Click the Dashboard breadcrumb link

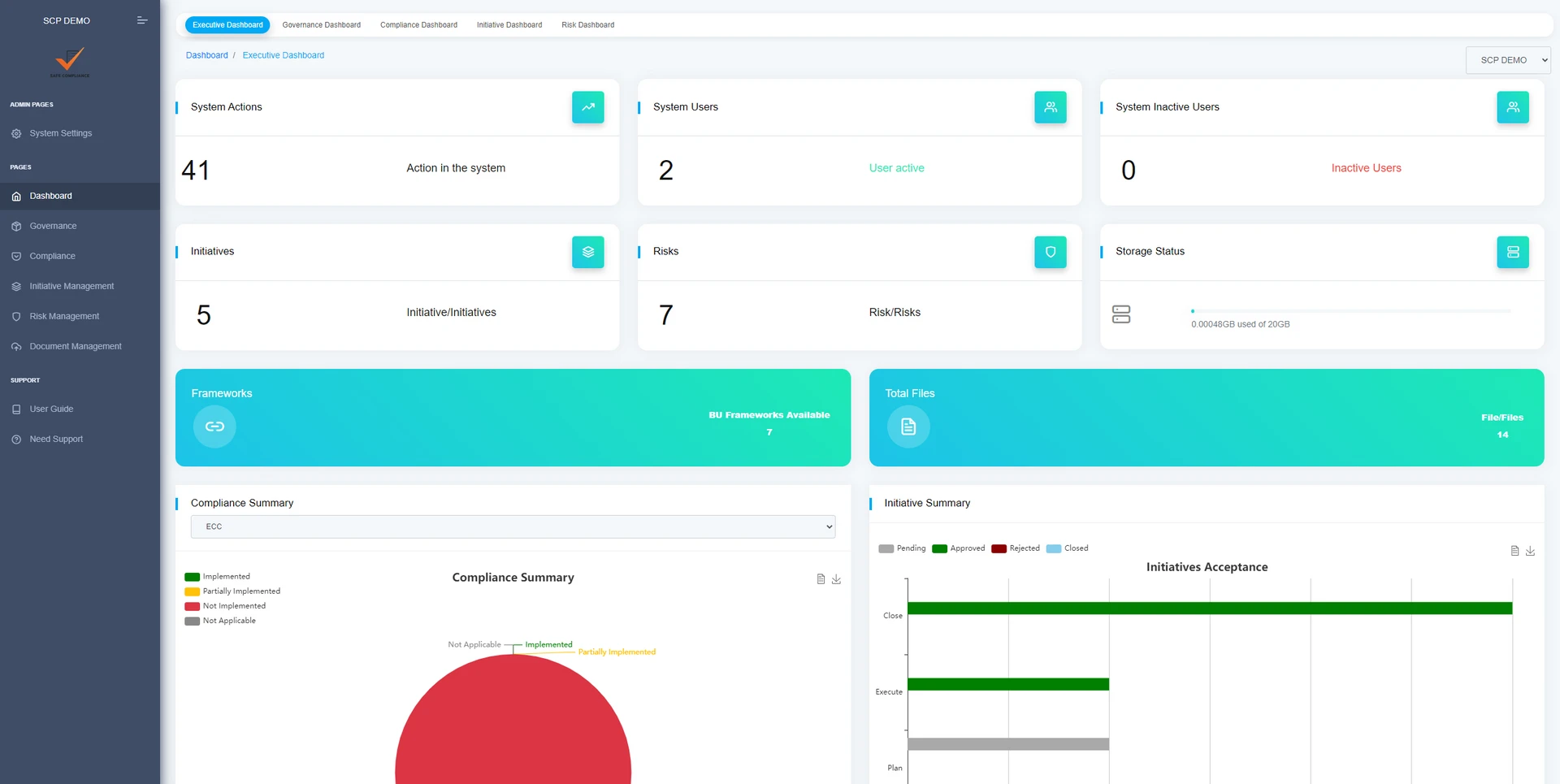point(206,55)
